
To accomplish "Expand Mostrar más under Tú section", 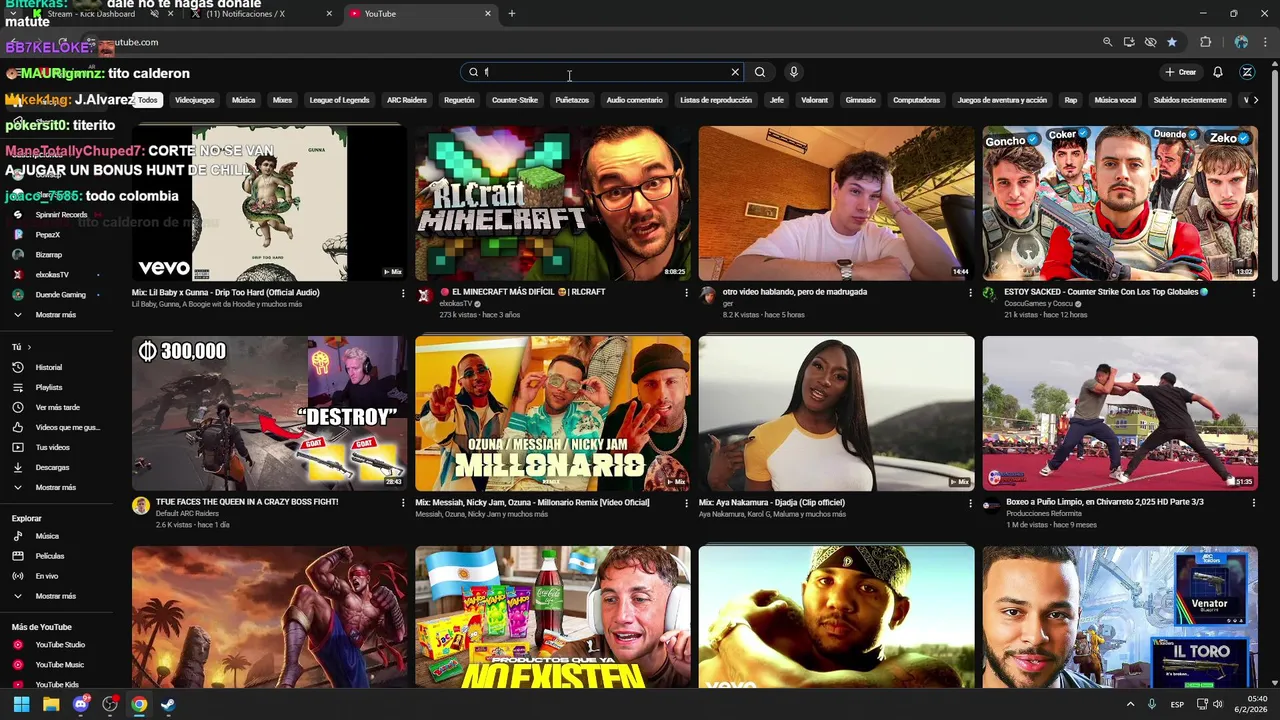I will click(x=55, y=487).
